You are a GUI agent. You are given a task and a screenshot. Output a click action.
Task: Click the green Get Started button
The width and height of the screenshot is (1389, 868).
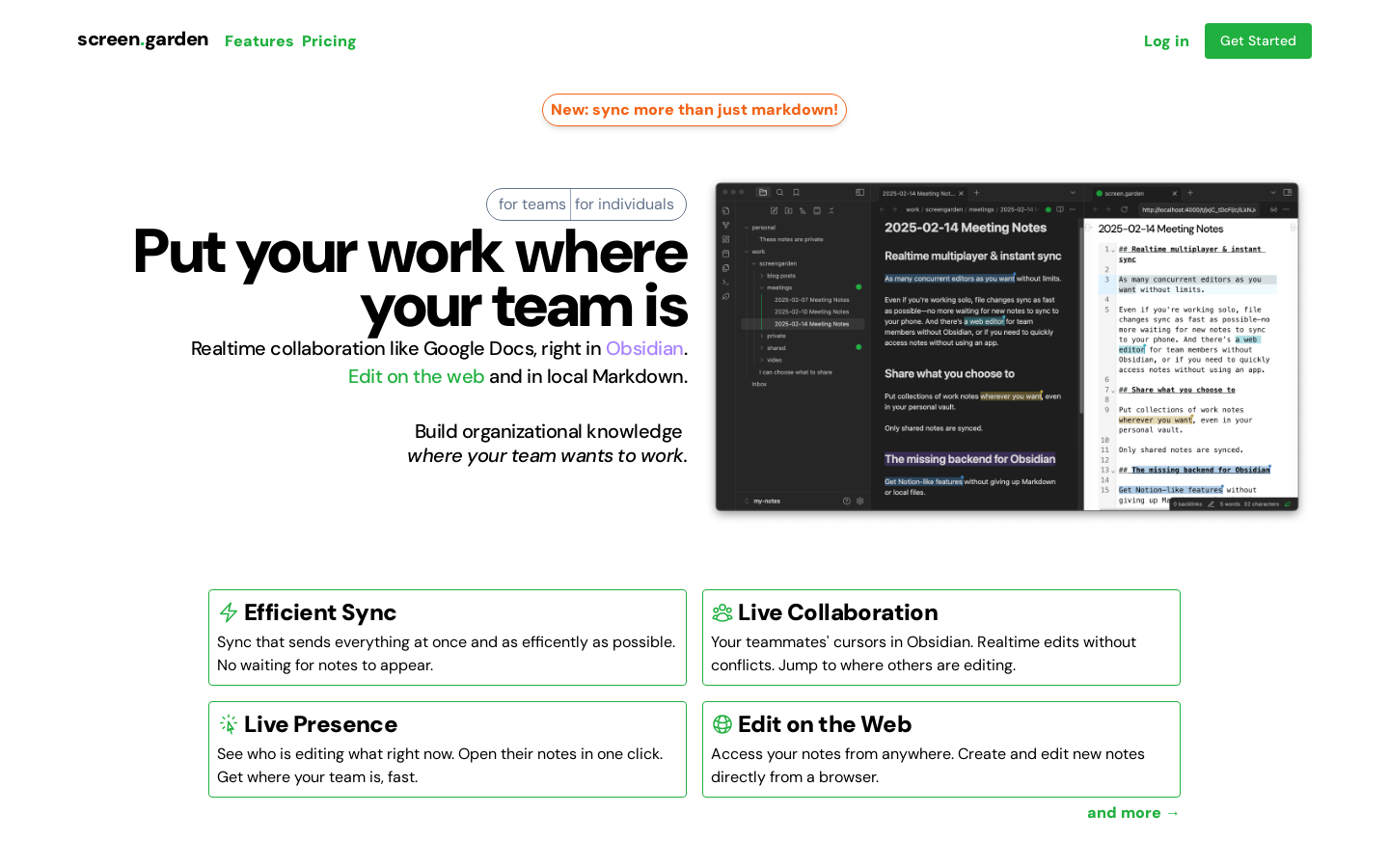click(x=1258, y=41)
